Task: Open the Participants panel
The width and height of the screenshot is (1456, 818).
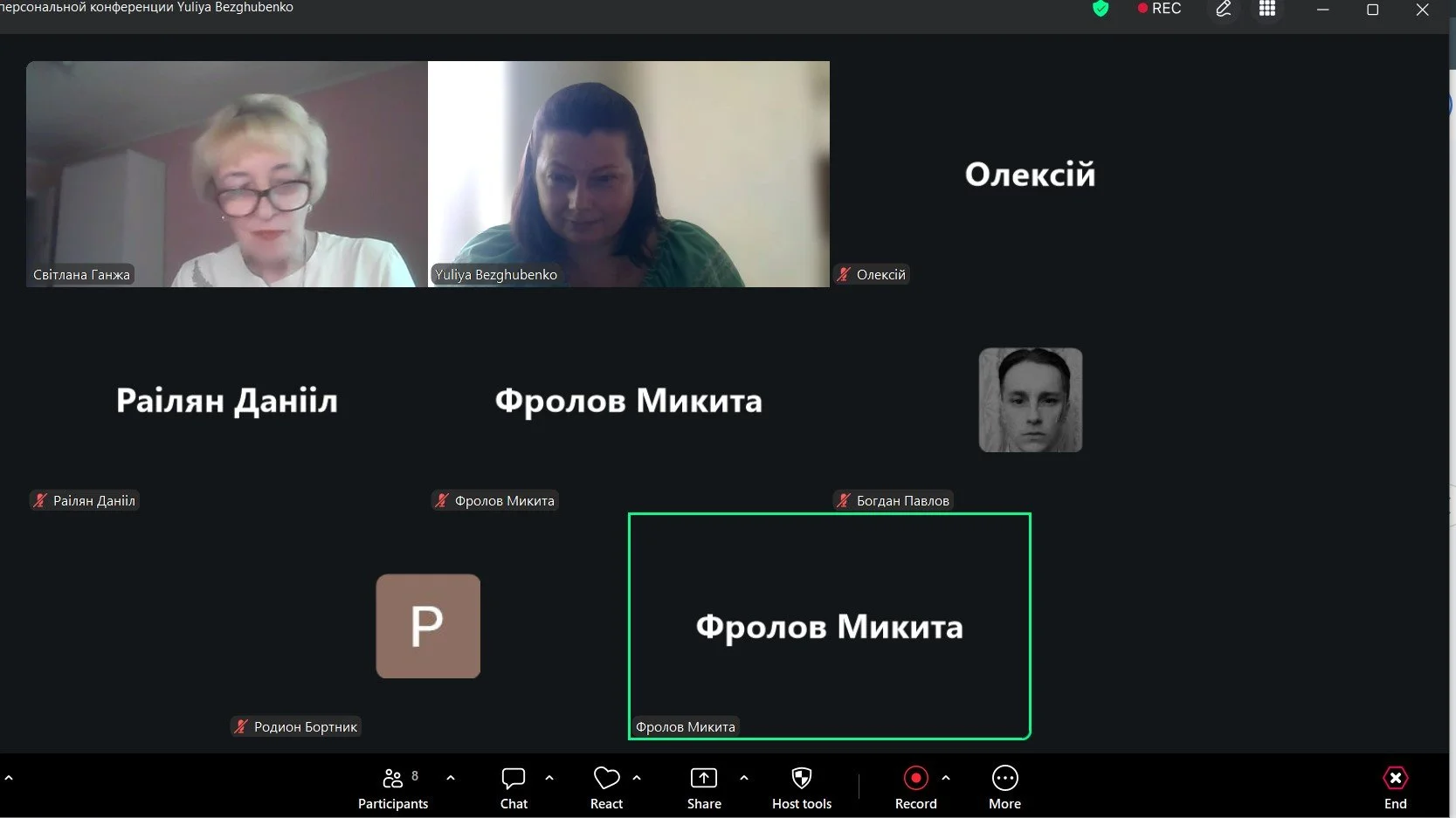Action: pyautogui.click(x=393, y=788)
